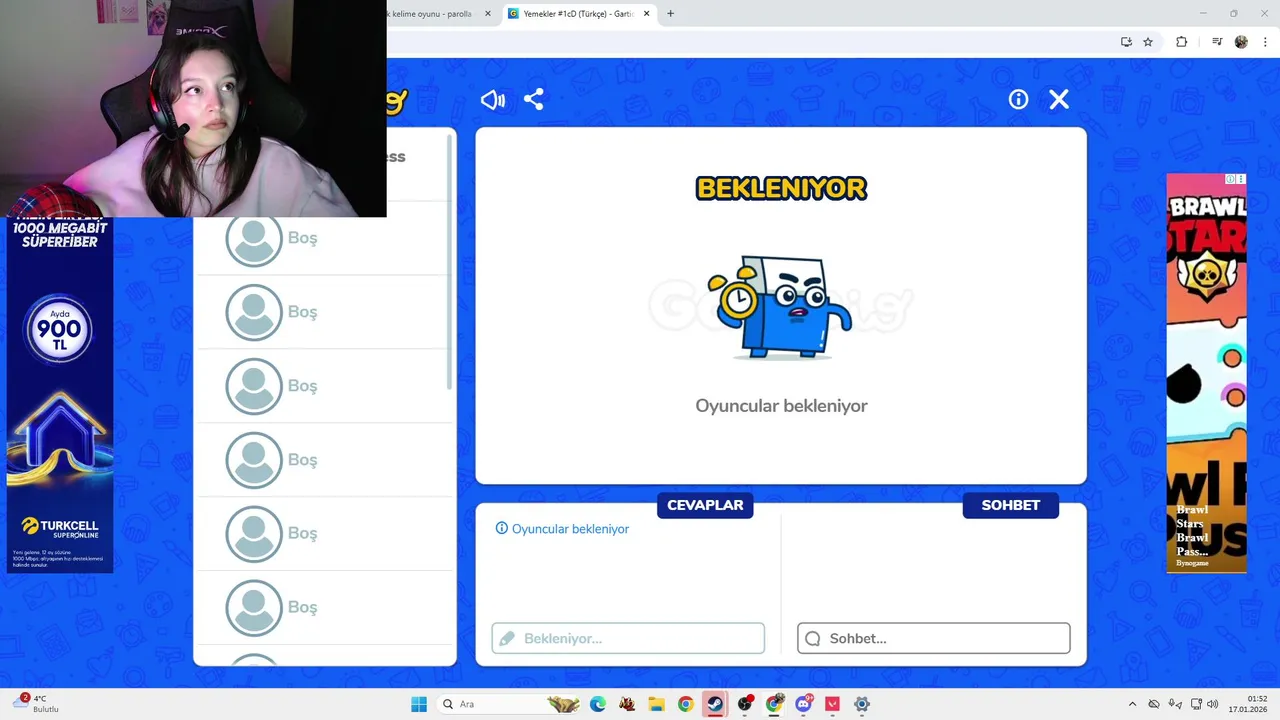Click the 'Sohbet...' chat input field
The width and height of the screenshot is (1280, 720).
(934, 638)
